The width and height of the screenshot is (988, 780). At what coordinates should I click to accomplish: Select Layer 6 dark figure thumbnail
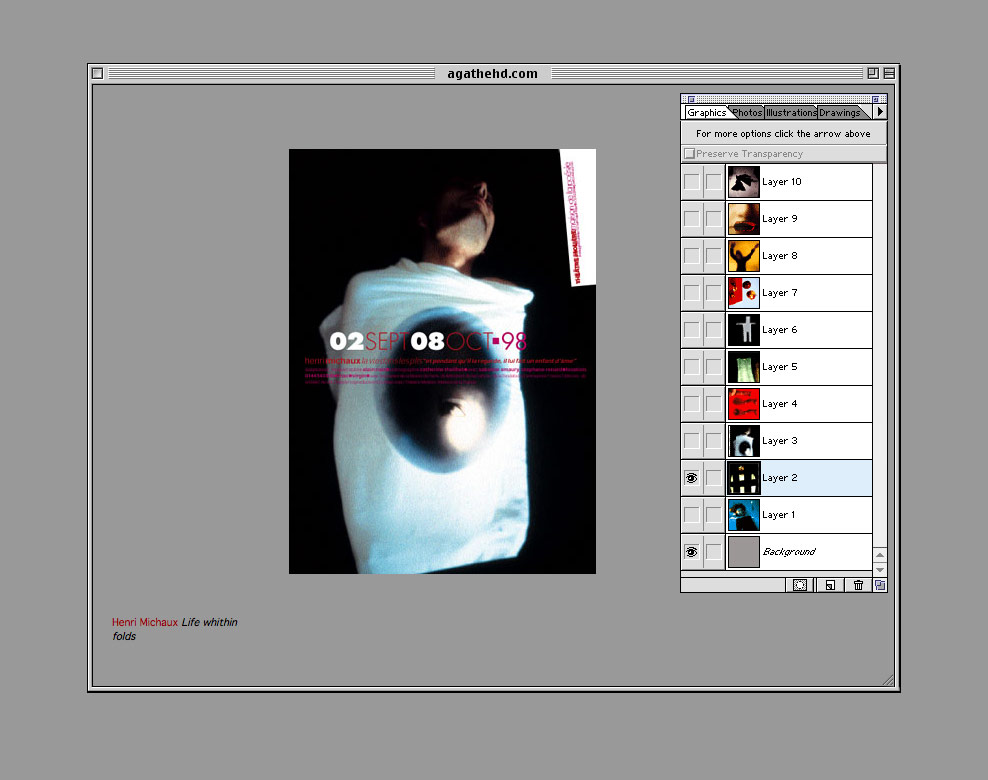[x=744, y=330]
